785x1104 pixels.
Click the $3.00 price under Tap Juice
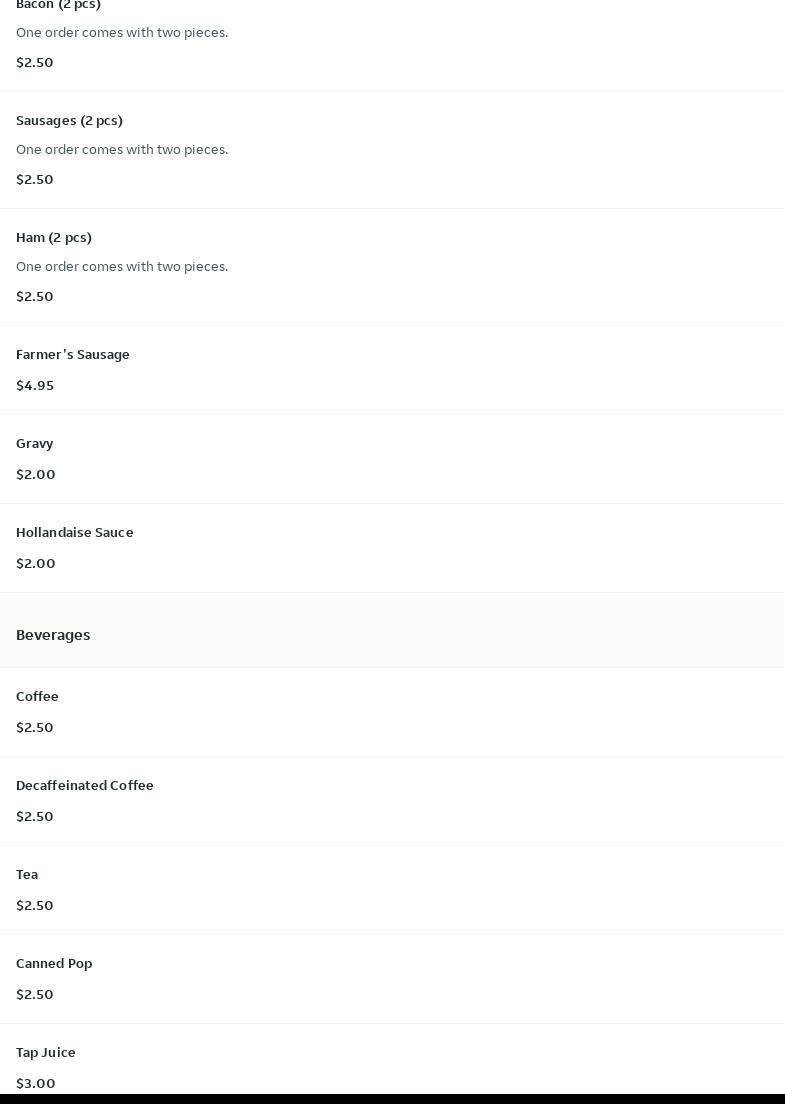point(36,1083)
